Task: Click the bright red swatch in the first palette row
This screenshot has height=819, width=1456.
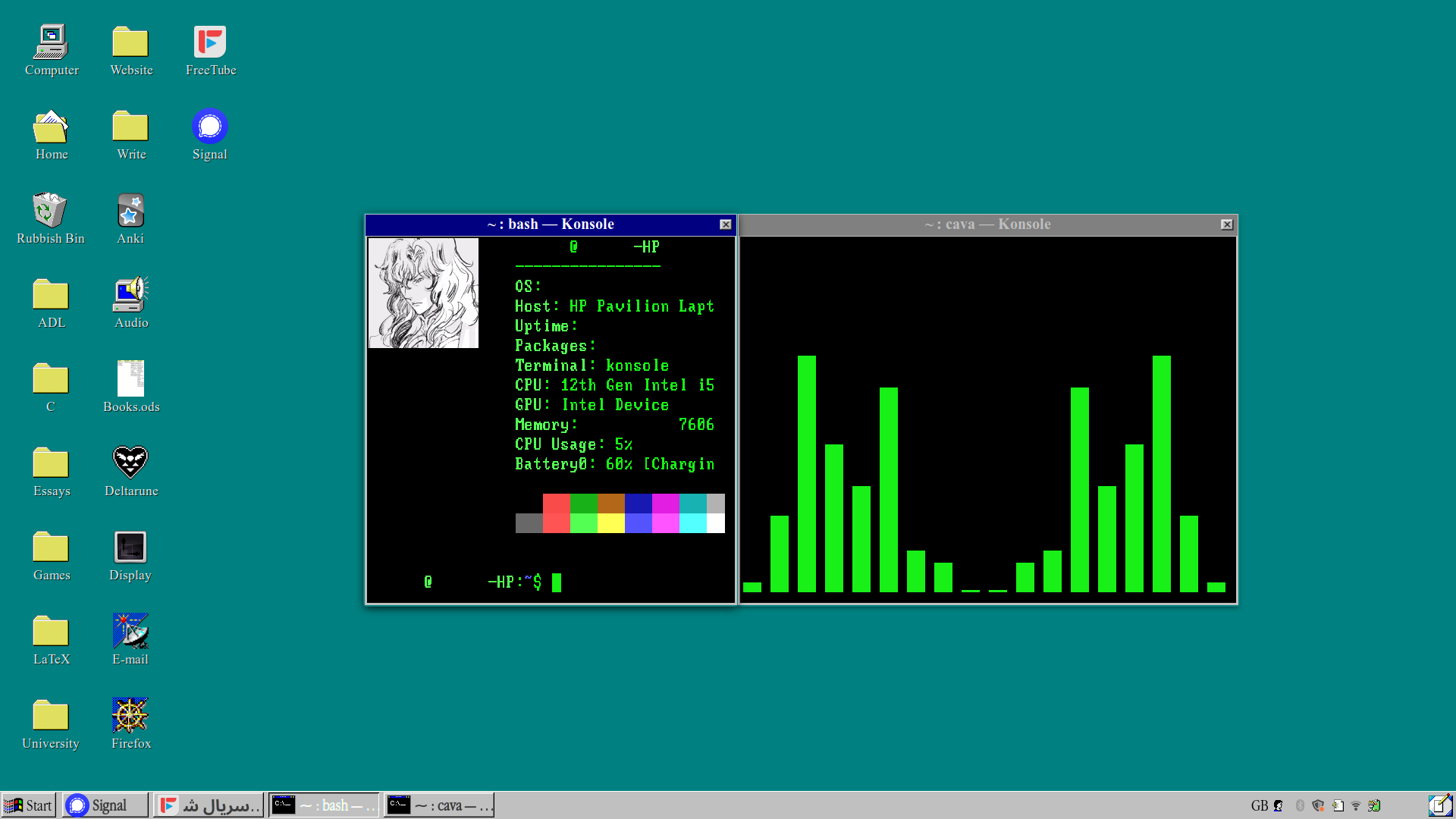Action: coord(556,504)
